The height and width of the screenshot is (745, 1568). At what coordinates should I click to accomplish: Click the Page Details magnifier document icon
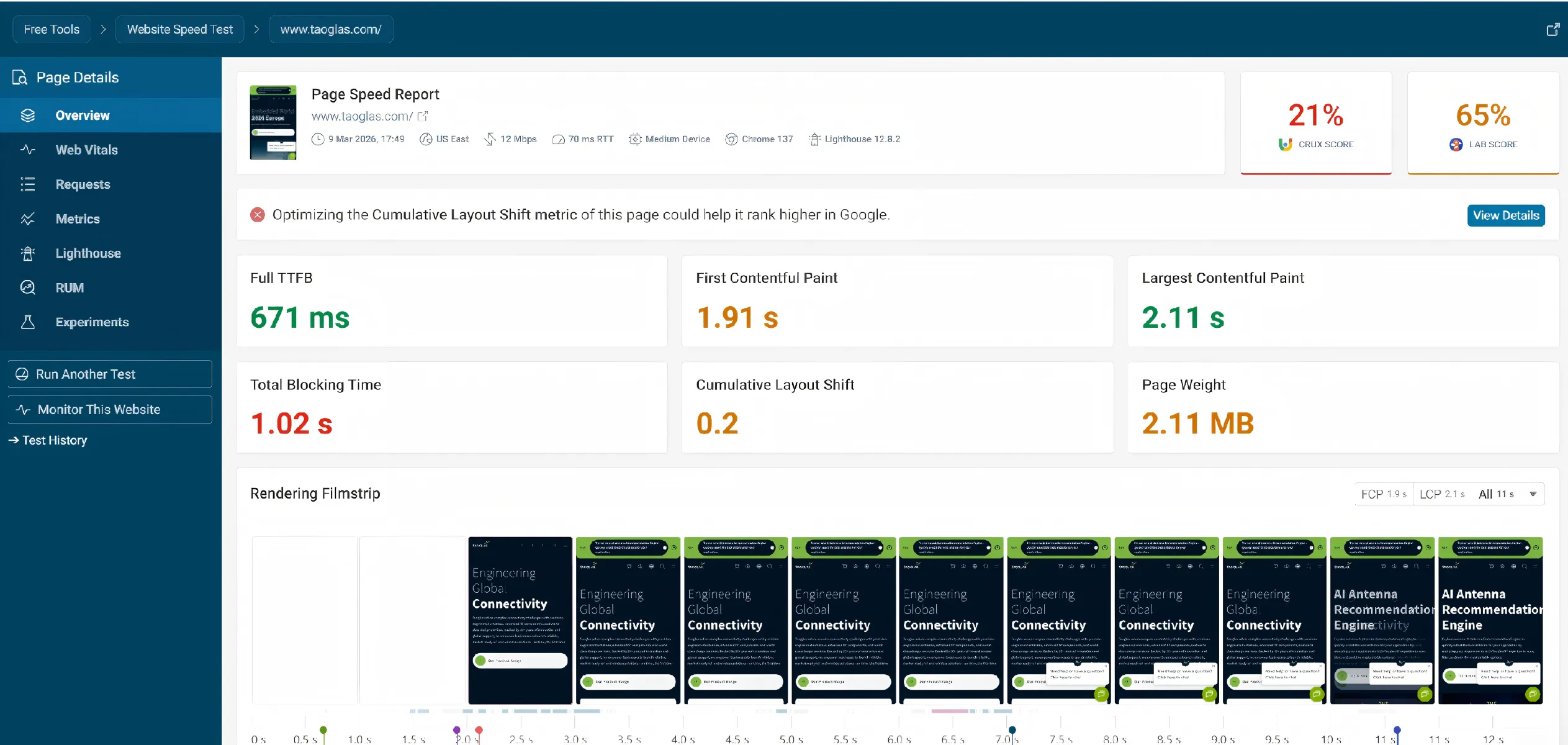coord(20,78)
